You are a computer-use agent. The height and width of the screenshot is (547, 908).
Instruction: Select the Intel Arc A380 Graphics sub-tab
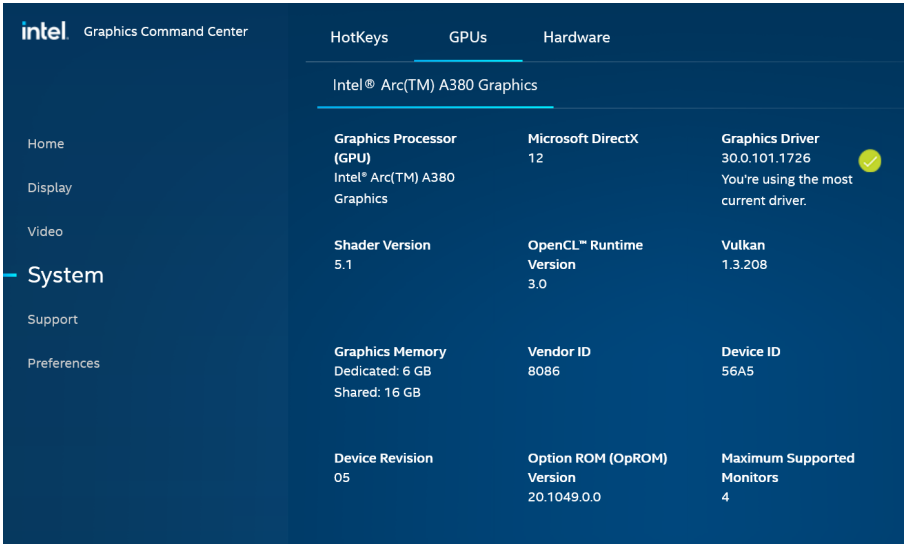tap(435, 85)
